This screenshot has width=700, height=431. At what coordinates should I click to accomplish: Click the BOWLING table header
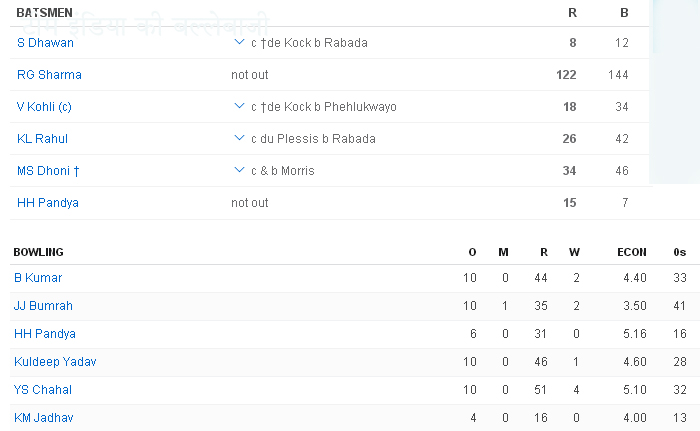point(39,252)
